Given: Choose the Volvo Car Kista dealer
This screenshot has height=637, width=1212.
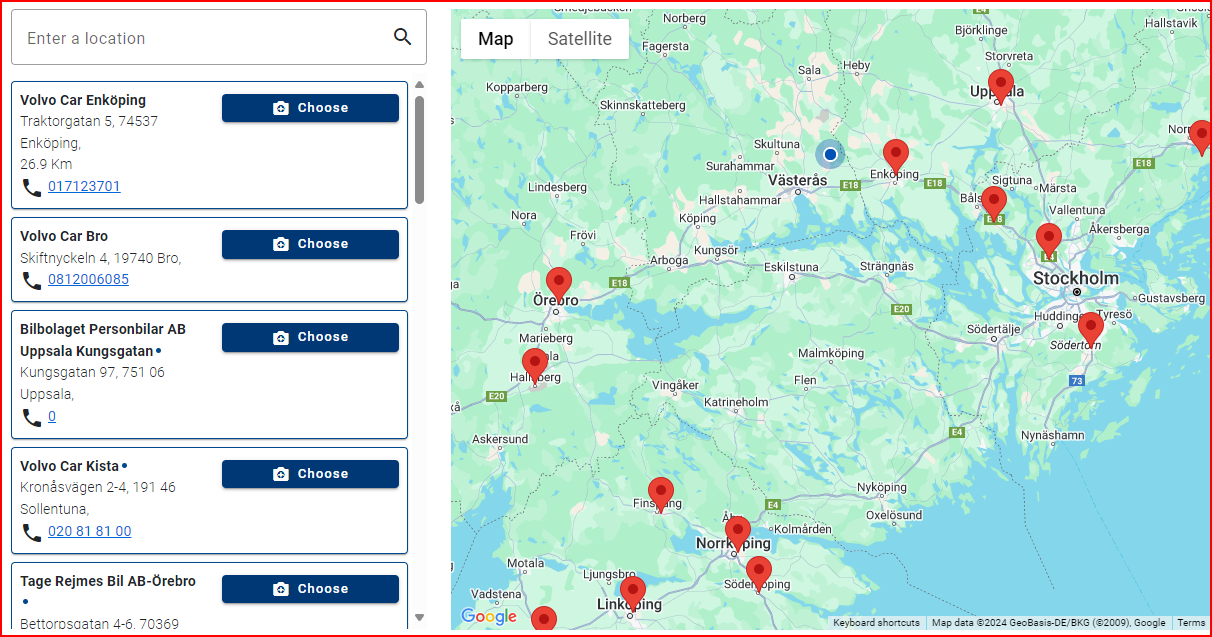Looking at the screenshot, I should coord(310,474).
